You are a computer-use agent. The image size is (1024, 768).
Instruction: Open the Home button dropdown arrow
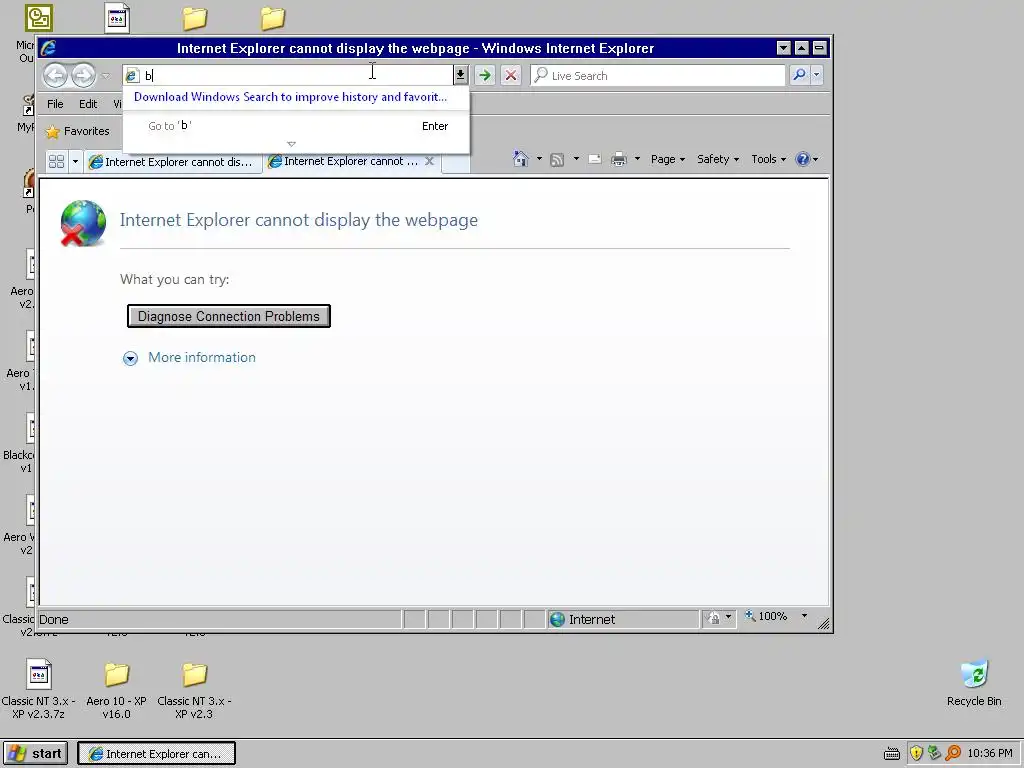click(x=539, y=159)
